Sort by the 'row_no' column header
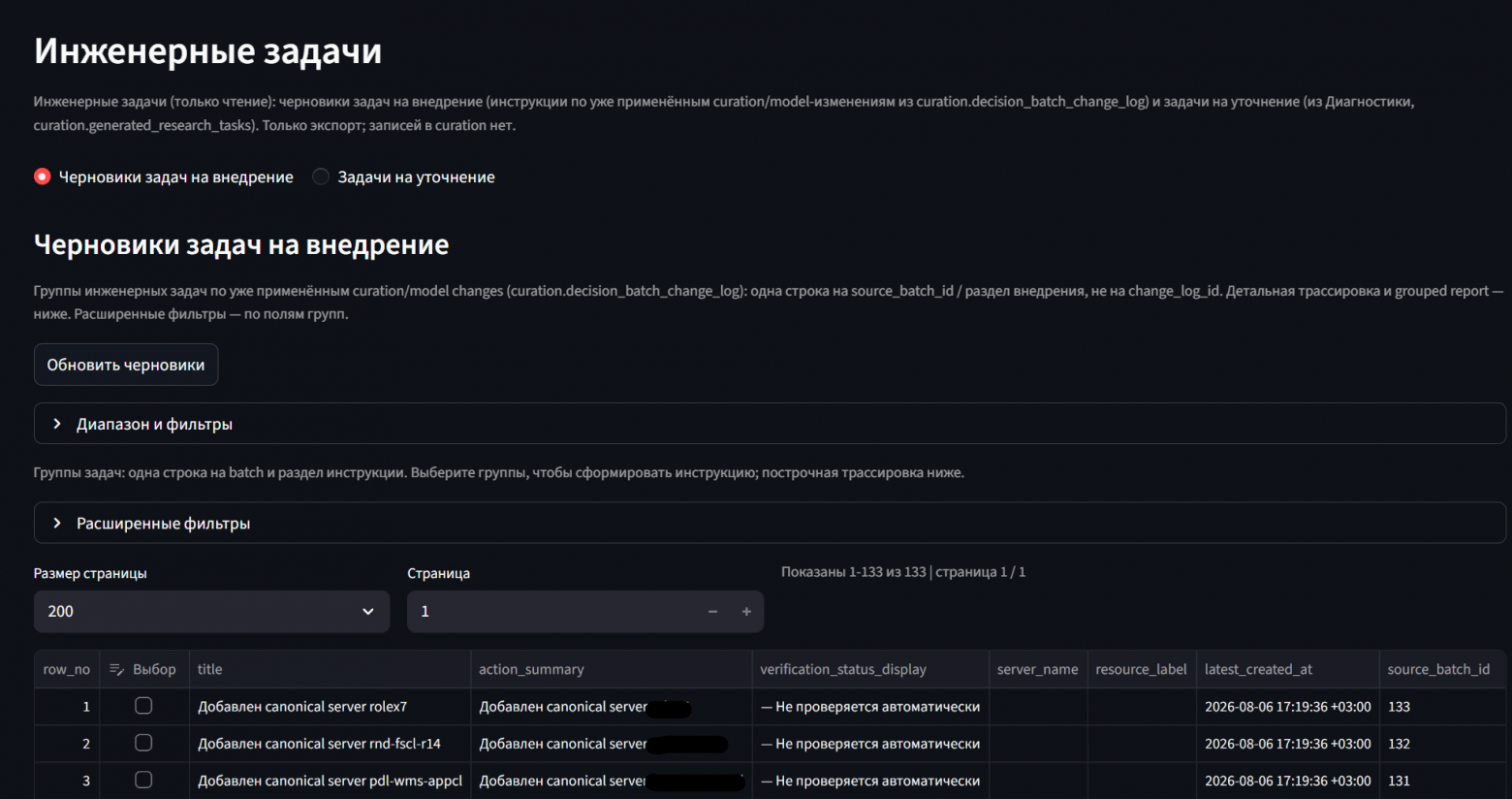The image size is (1512, 799). [x=67, y=669]
